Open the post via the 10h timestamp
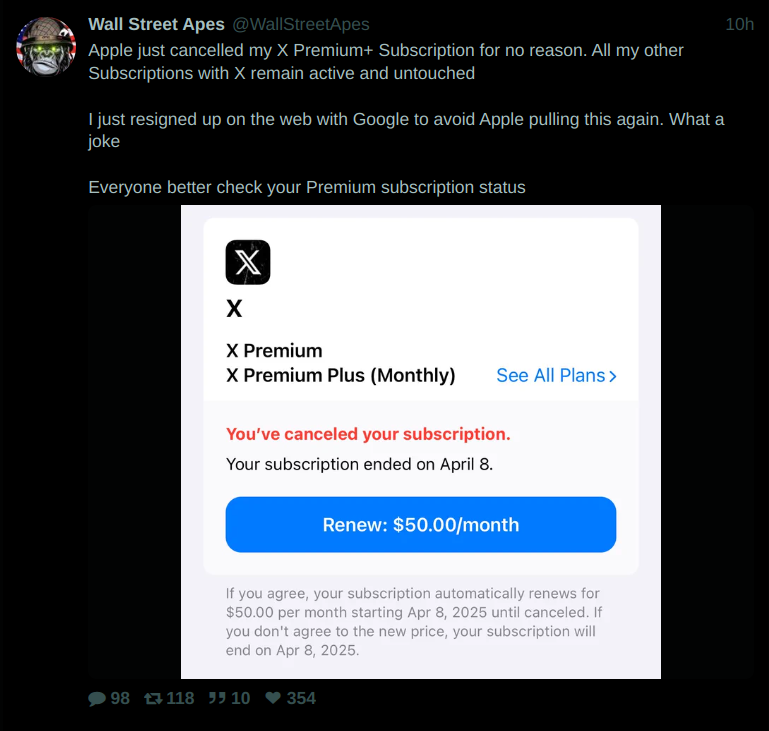Image resolution: width=769 pixels, height=731 pixels. click(x=739, y=24)
